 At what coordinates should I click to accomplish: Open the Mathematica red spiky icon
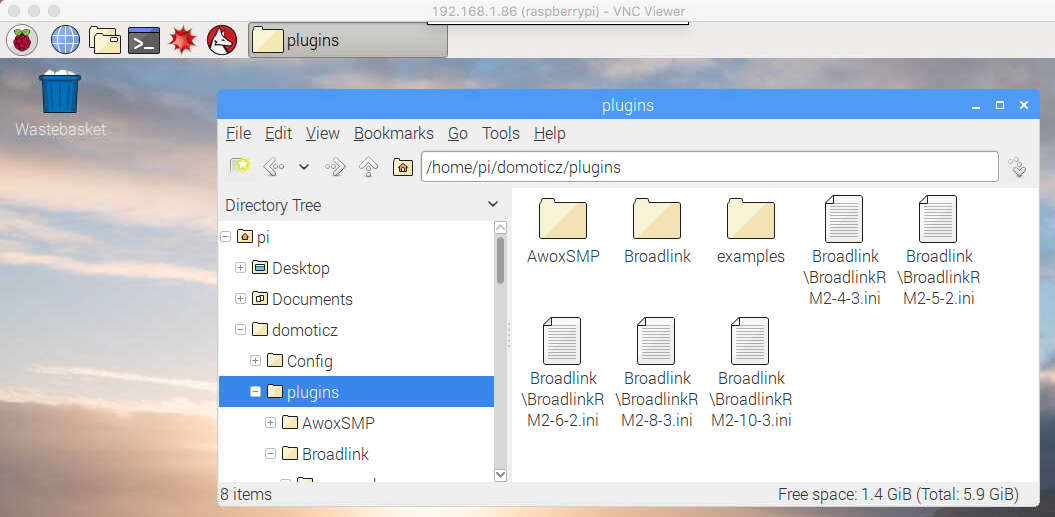tap(182, 40)
